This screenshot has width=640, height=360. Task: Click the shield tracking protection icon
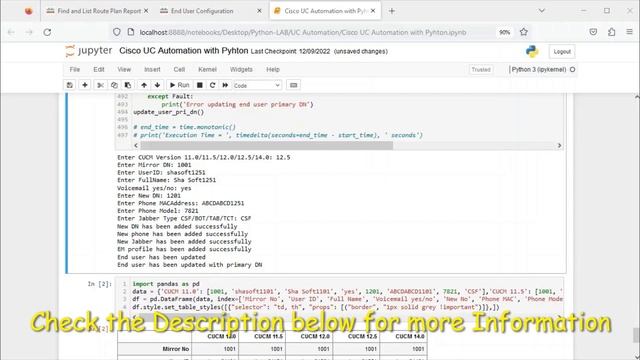117,32
